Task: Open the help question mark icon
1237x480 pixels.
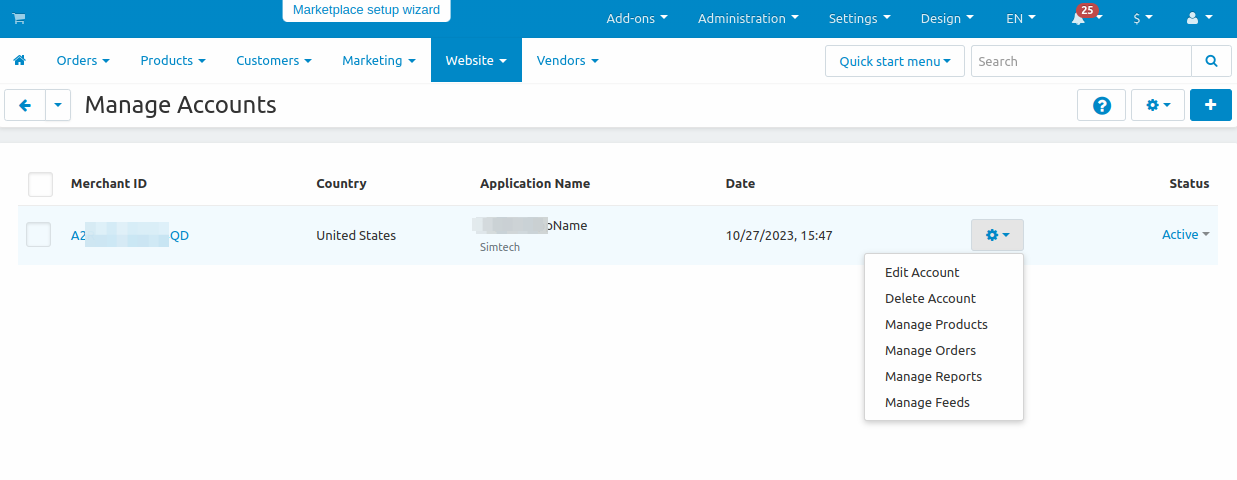Action: pyautogui.click(x=1102, y=105)
